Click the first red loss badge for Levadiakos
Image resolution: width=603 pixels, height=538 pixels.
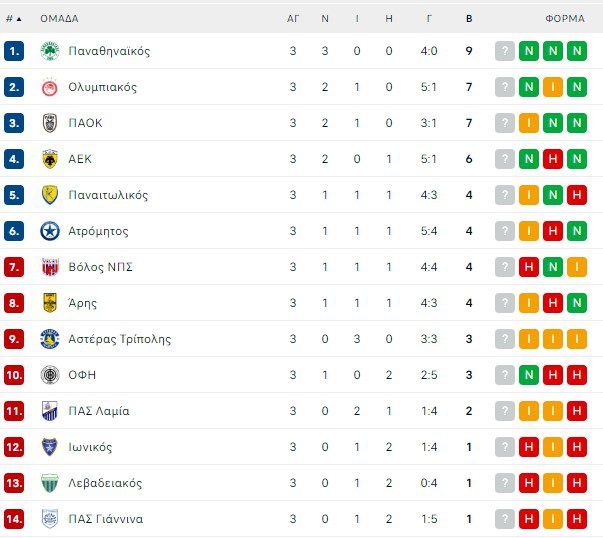point(529,483)
